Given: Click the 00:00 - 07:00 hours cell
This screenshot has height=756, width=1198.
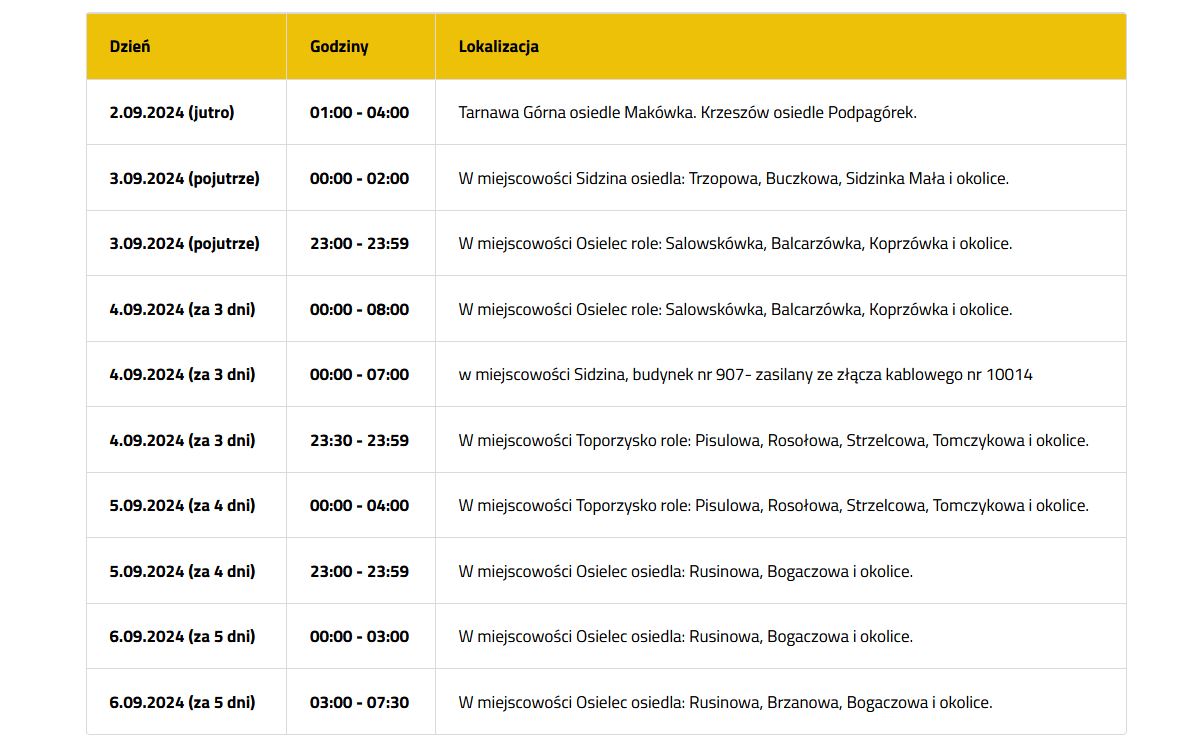Looking at the screenshot, I should (x=359, y=375).
